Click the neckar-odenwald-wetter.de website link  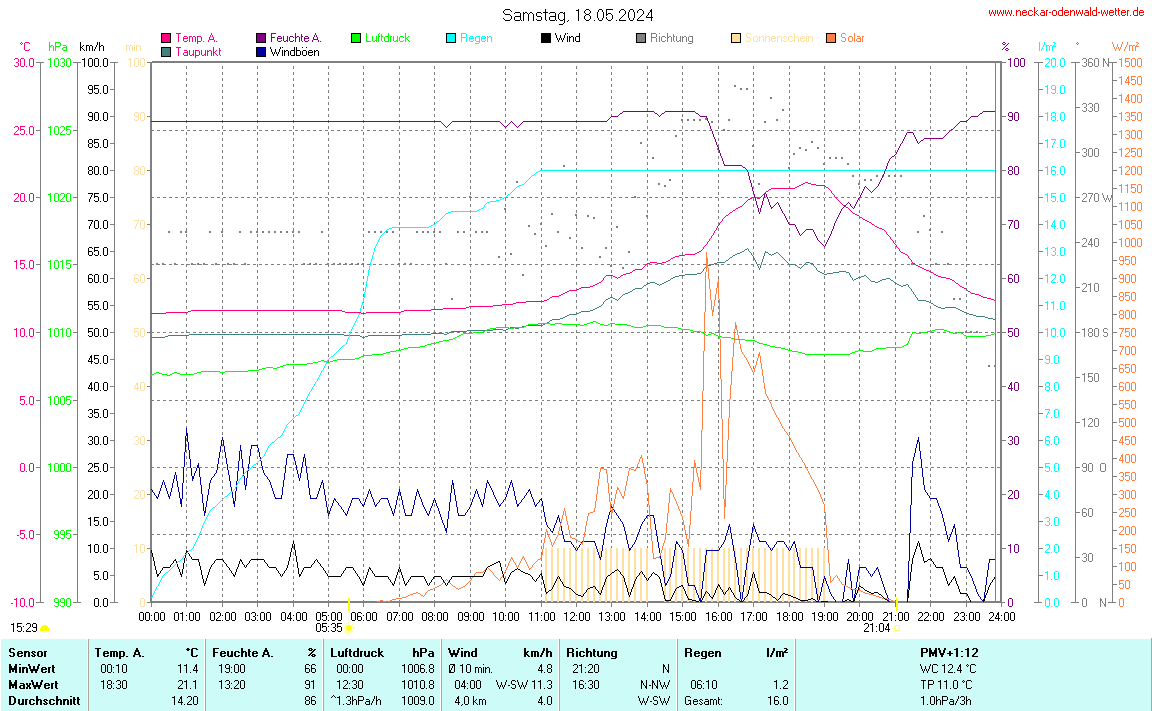click(x=1065, y=12)
